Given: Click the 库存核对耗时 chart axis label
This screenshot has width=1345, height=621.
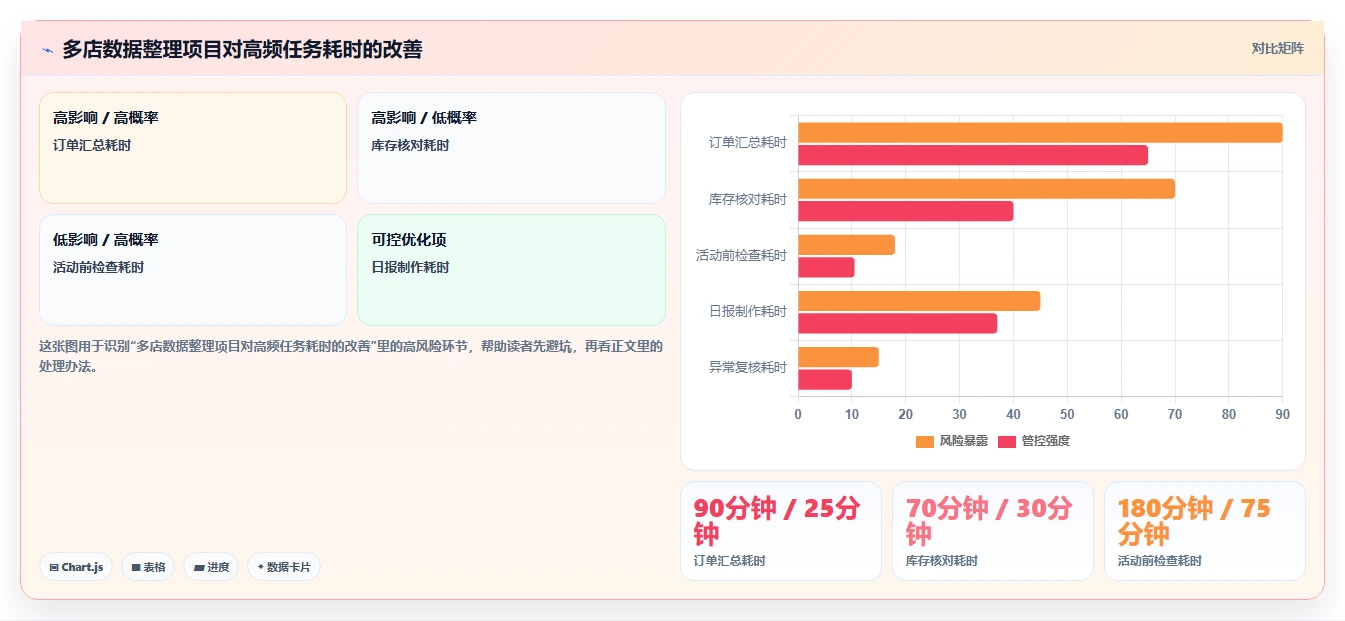Looking at the screenshot, I should pos(748,200).
